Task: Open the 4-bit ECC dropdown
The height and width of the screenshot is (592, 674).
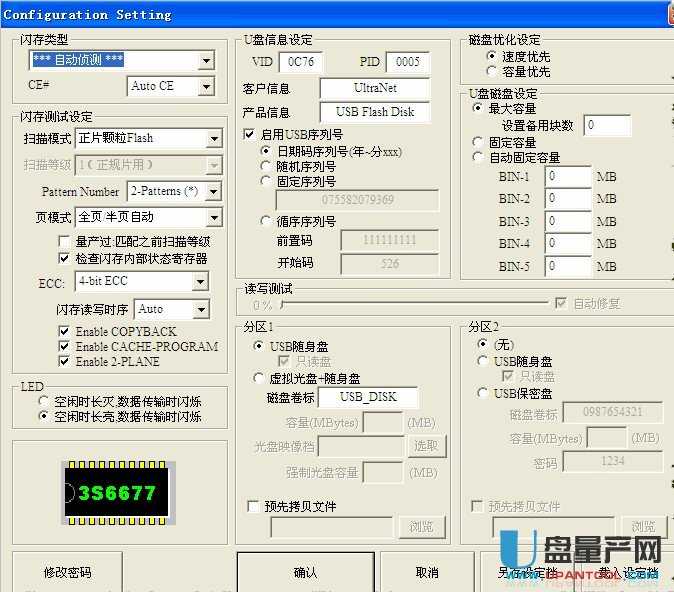Action: 200,282
